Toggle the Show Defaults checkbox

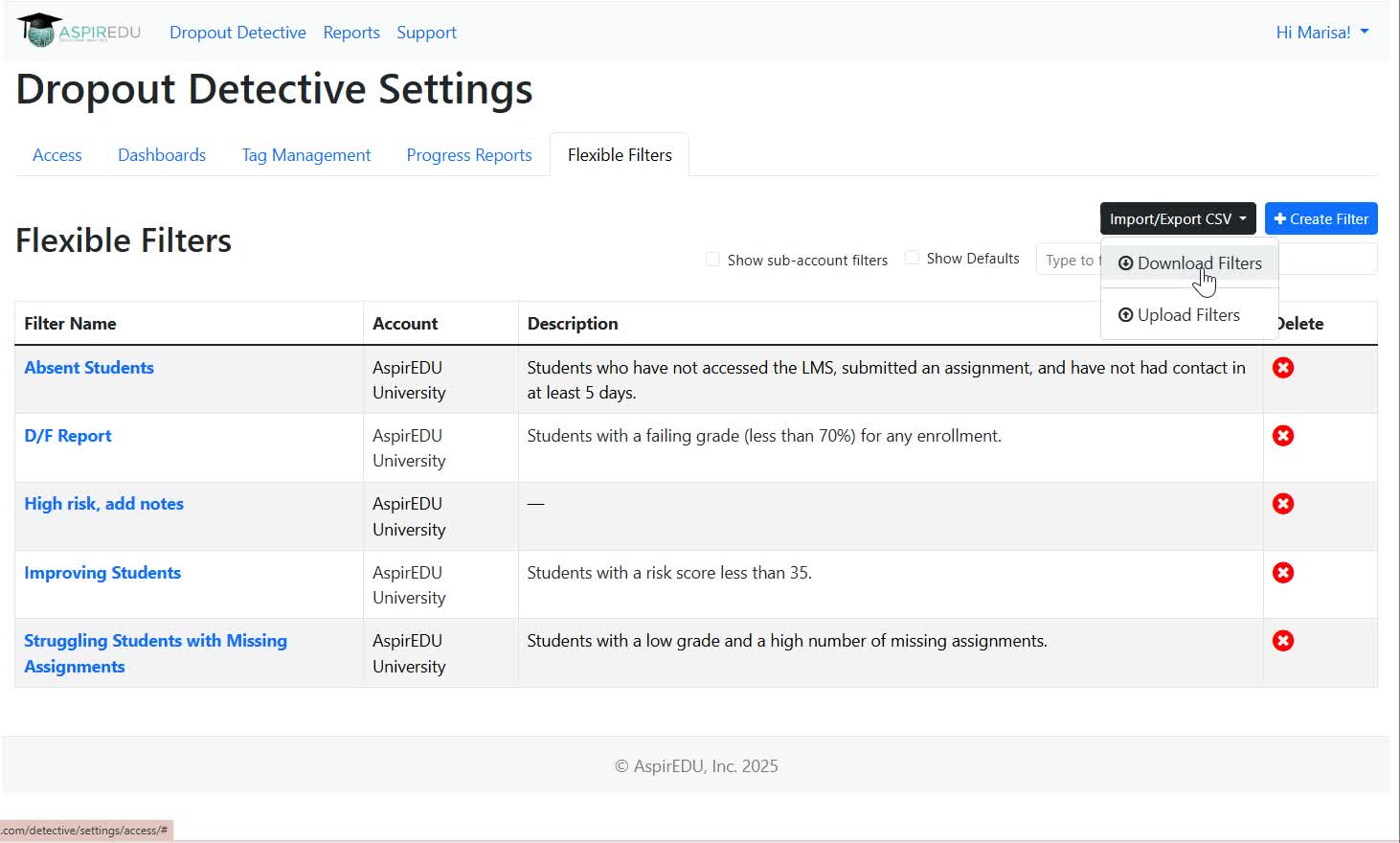pos(912,258)
